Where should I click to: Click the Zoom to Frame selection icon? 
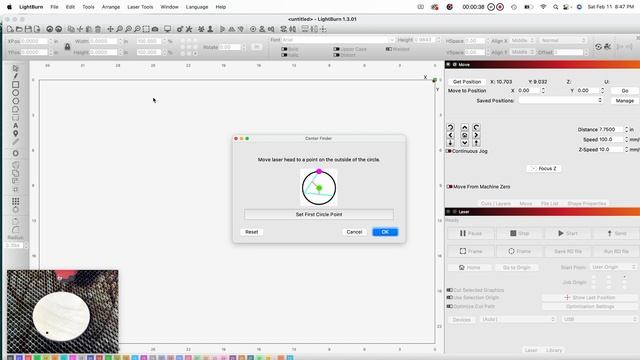(146, 29)
